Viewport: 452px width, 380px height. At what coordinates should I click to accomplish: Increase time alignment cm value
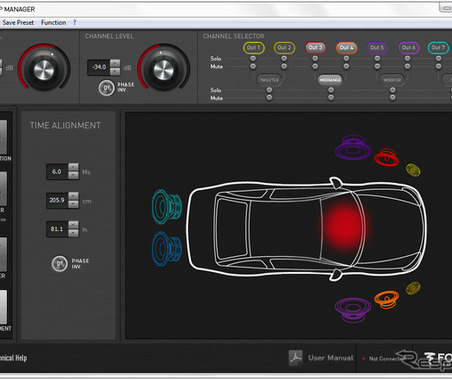pos(74,196)
